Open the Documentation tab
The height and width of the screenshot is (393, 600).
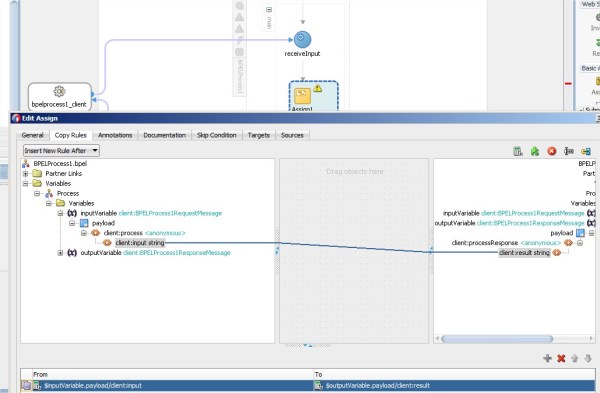(x=165, y=135)
